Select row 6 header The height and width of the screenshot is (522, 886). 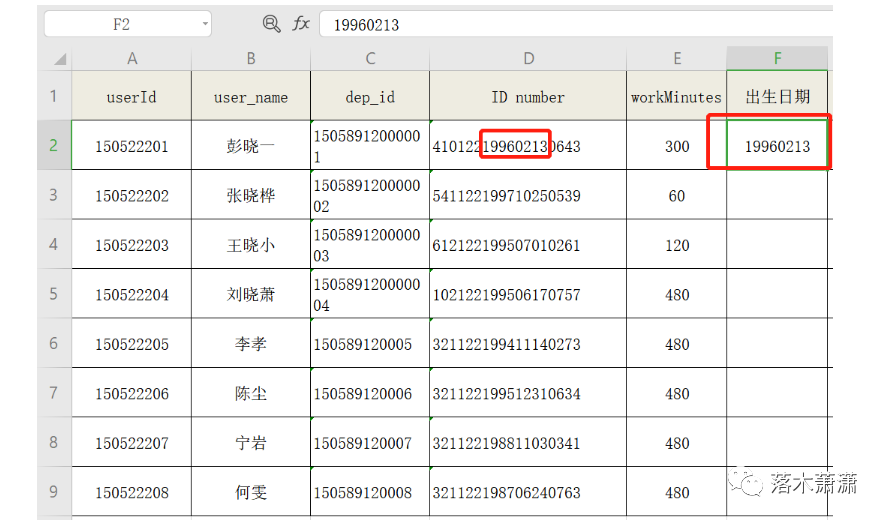(x=54, y=343)
